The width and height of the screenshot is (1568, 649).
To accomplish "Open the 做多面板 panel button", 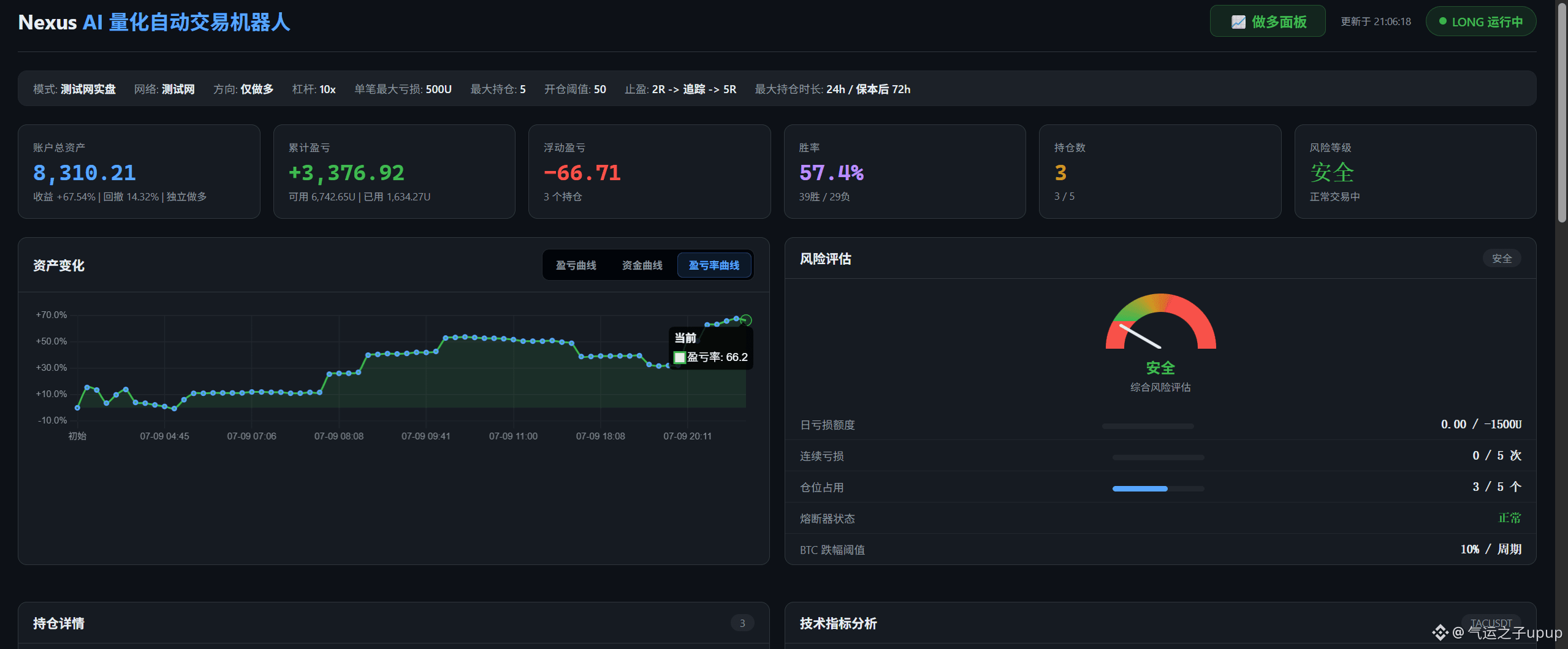I will coord(1268,21).
